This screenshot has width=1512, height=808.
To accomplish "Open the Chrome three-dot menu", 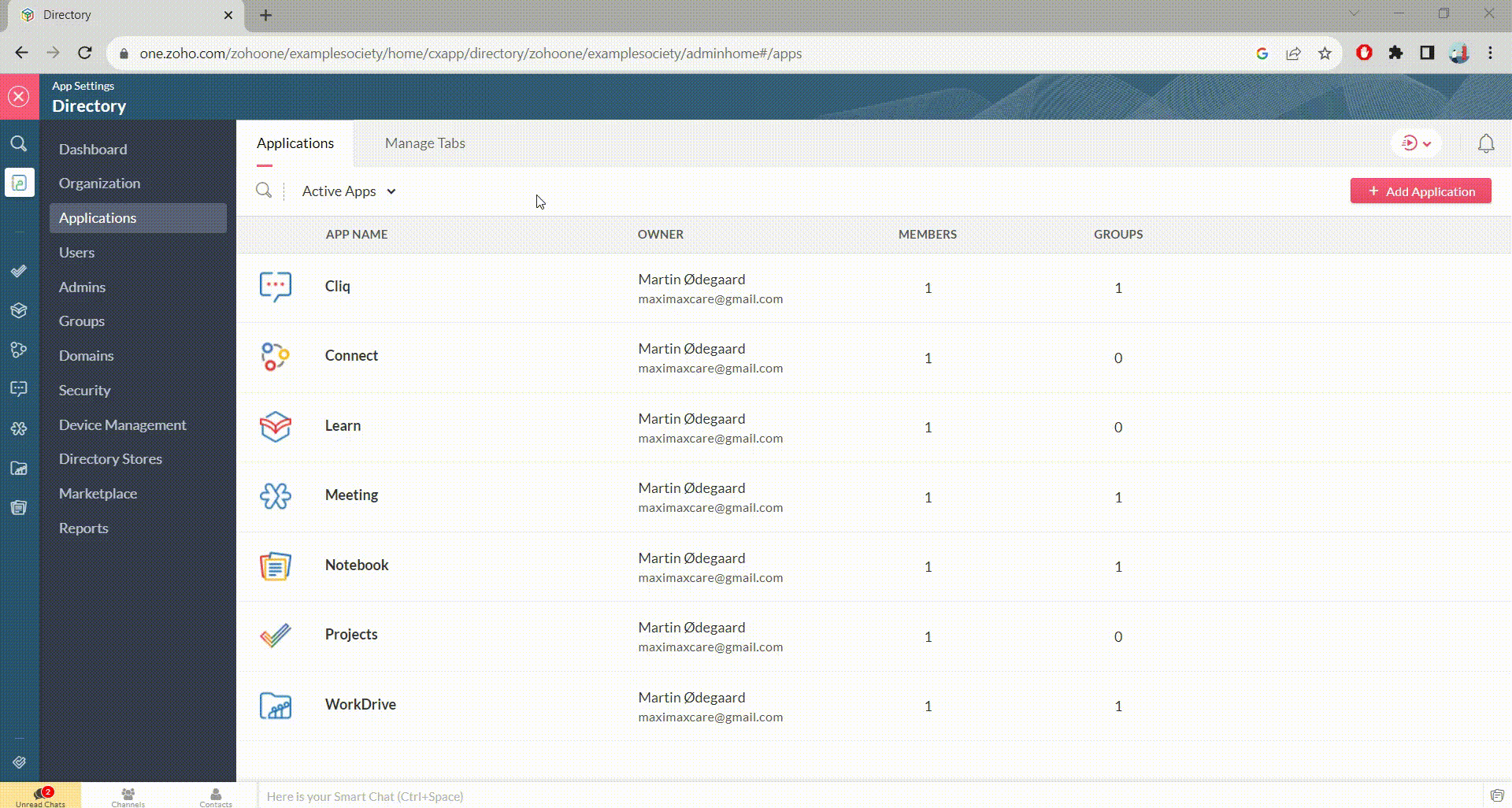I will [1490, 54].
